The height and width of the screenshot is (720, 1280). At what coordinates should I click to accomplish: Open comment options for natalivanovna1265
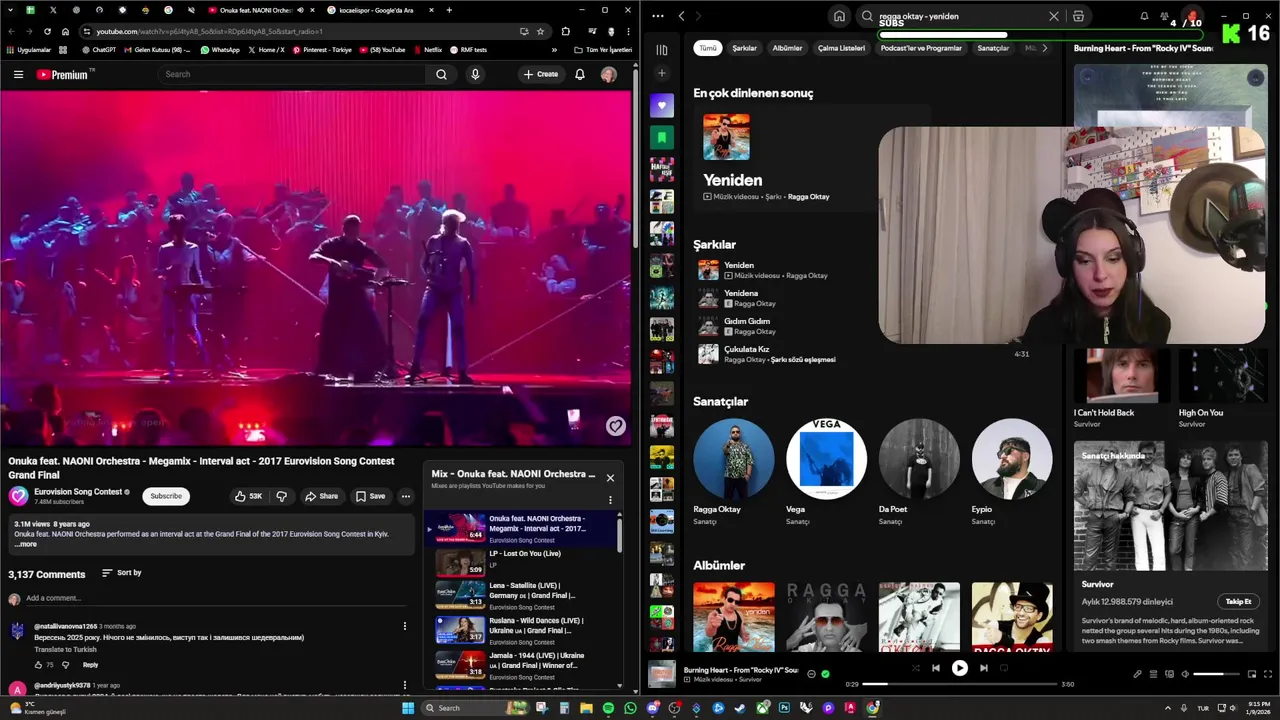(405, 626)
